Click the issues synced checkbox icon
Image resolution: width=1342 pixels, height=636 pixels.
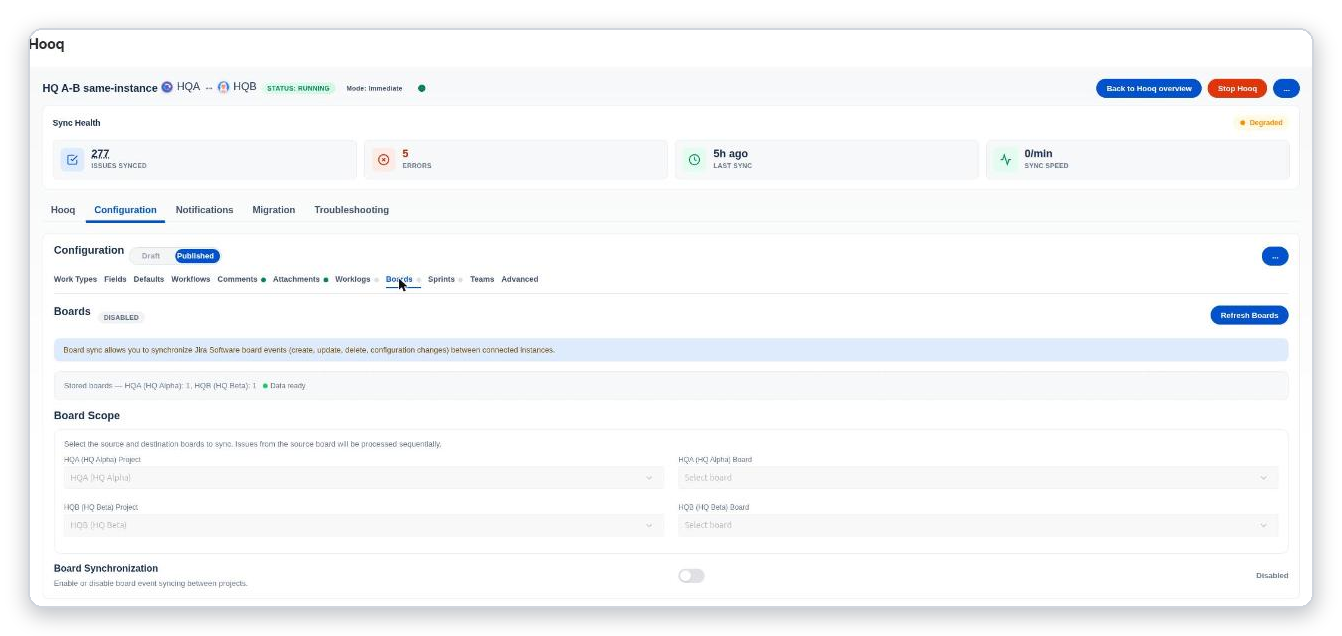coord(72,160)
